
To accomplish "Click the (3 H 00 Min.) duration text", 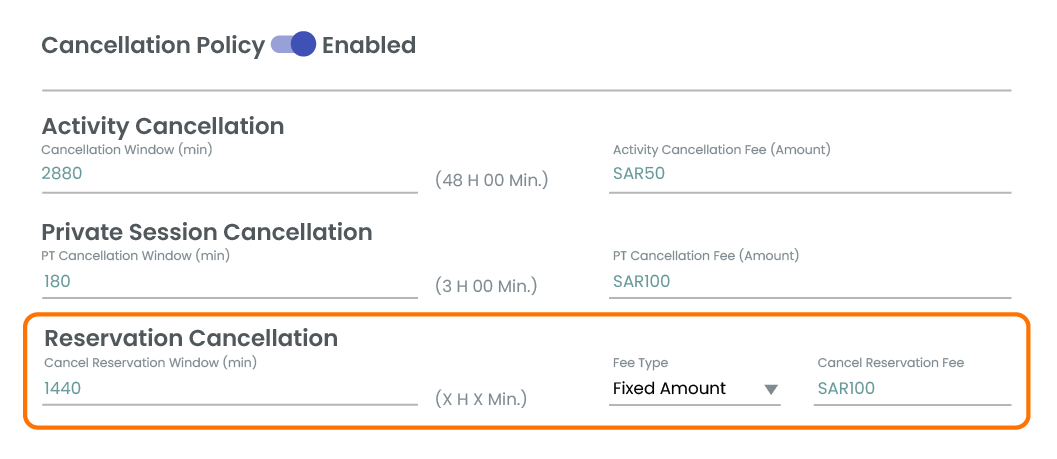I will [x=486, y=286].
